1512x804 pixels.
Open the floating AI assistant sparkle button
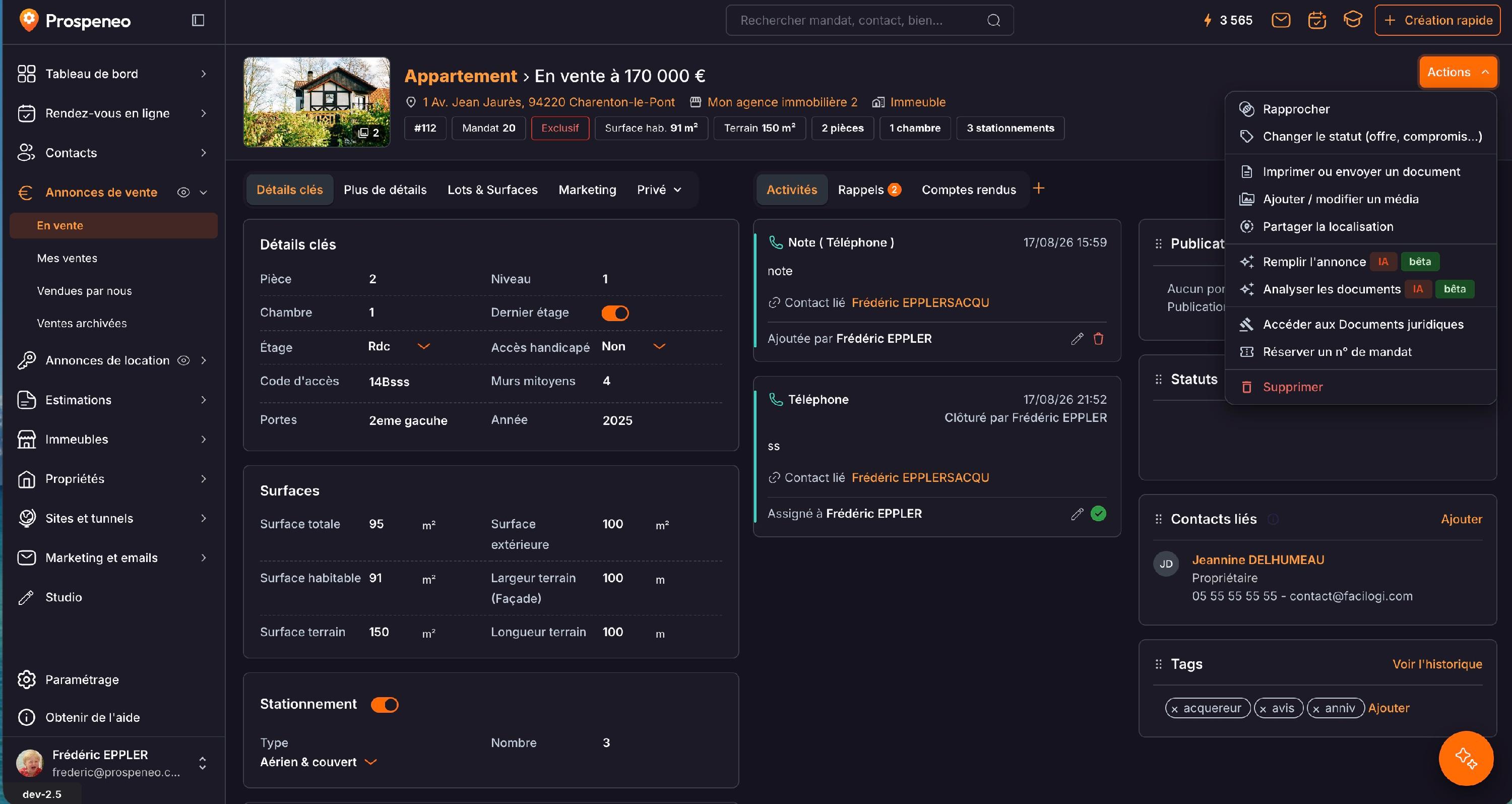(x=1466, y=758)
